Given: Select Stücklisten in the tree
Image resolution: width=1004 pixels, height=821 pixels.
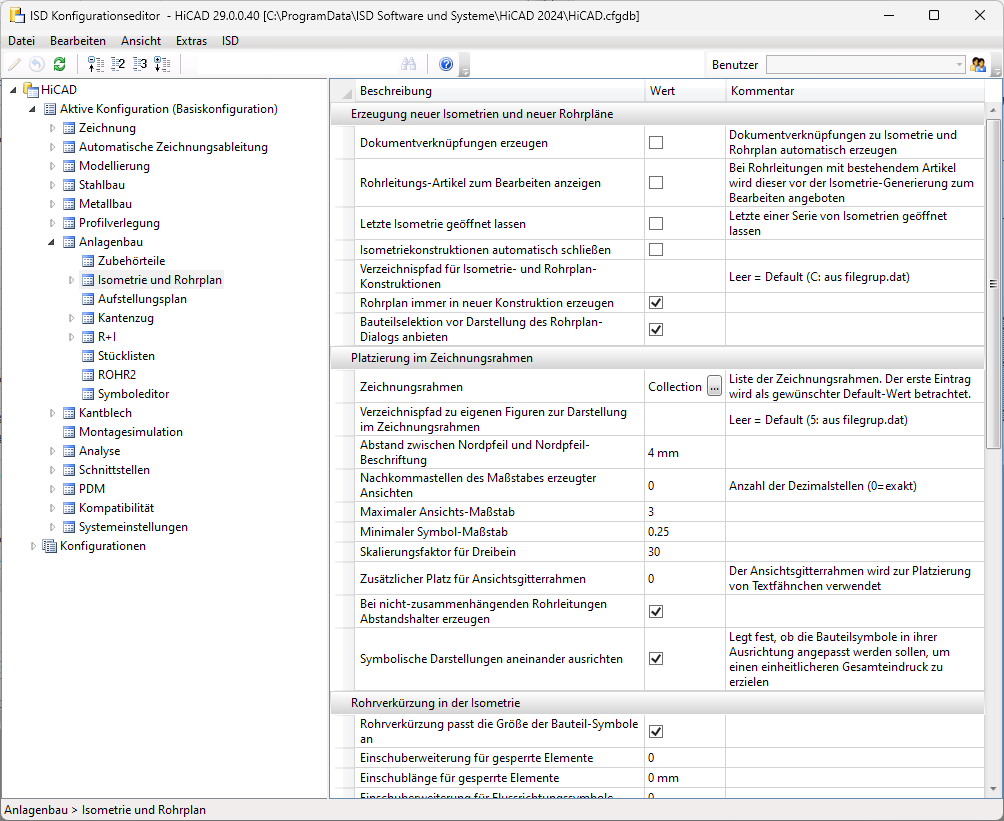Looking at the screenshot, I should coord(126,356).
